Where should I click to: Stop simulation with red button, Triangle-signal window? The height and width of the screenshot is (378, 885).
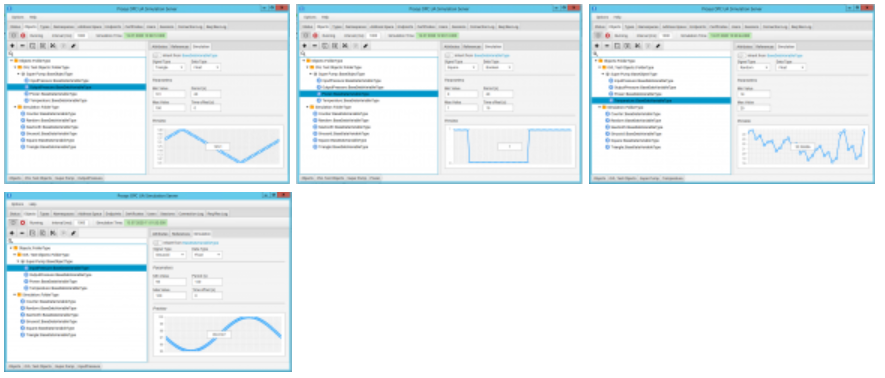coord(23,36)
